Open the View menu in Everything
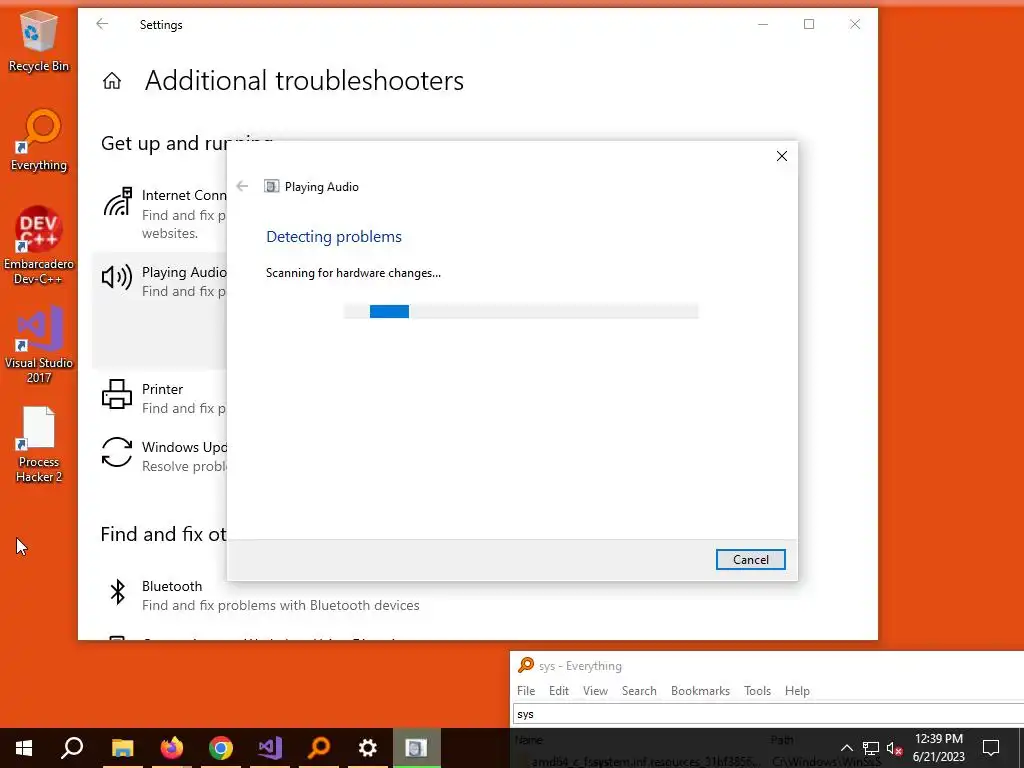The height and width of the screenshot is (768, 1024). [x=595, y=690]
